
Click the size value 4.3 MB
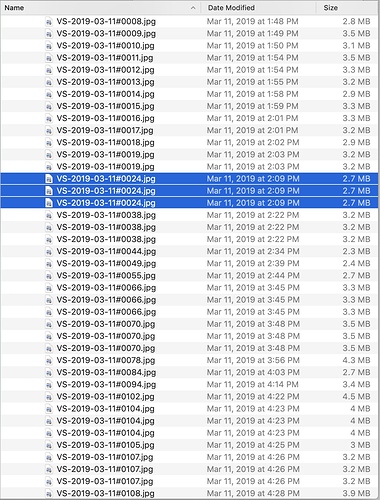point(356,360)
